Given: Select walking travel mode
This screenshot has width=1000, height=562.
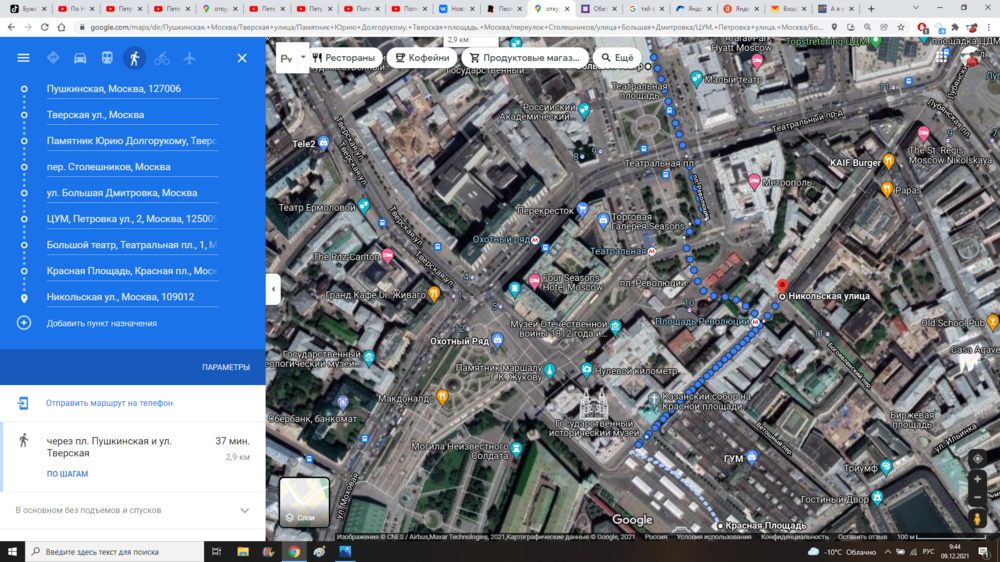Looking at the screenshot, I should 135,58.
